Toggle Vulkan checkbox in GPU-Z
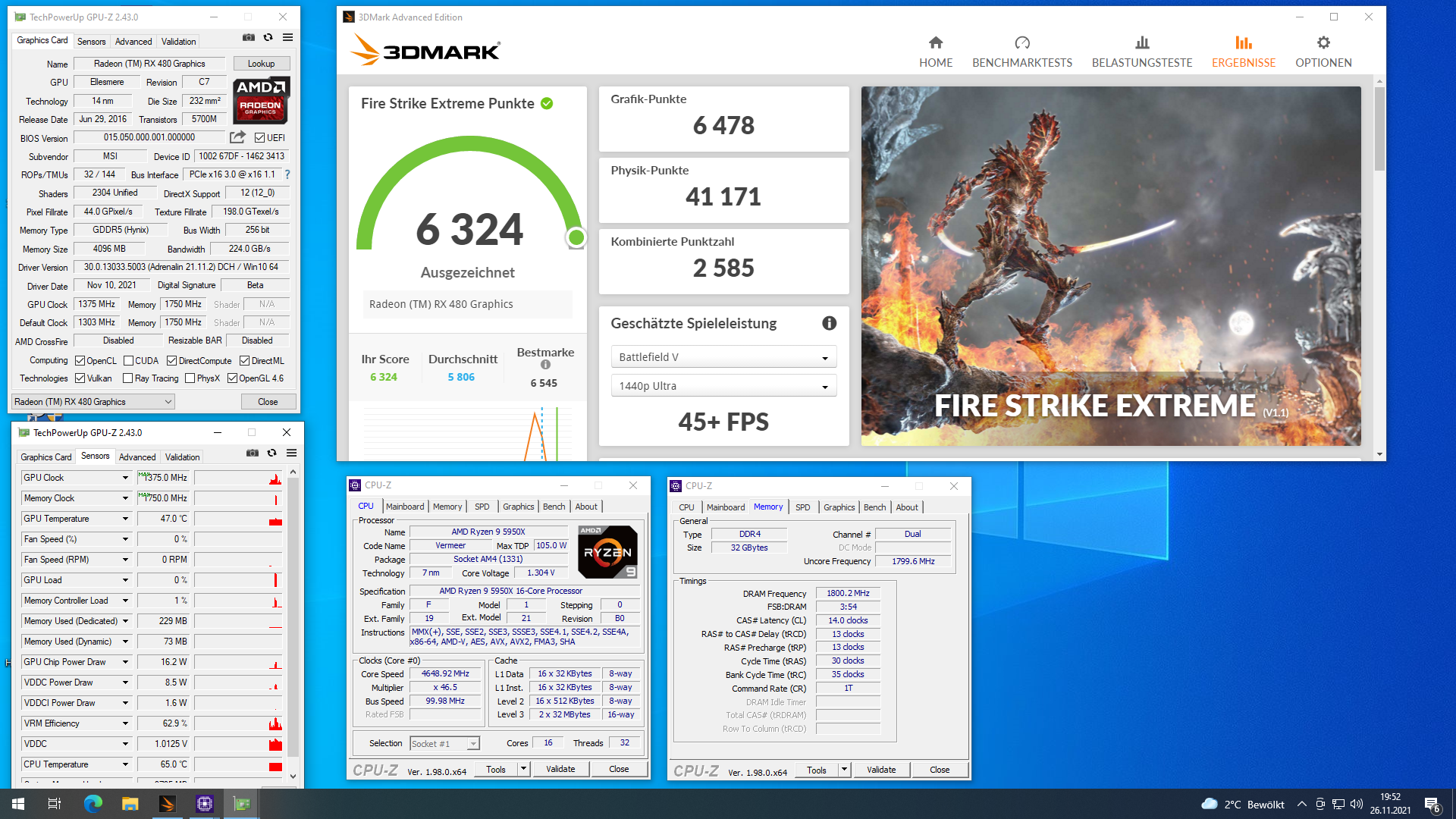The height and width of the screenshot is (819, 1456). tap(80, 378)
